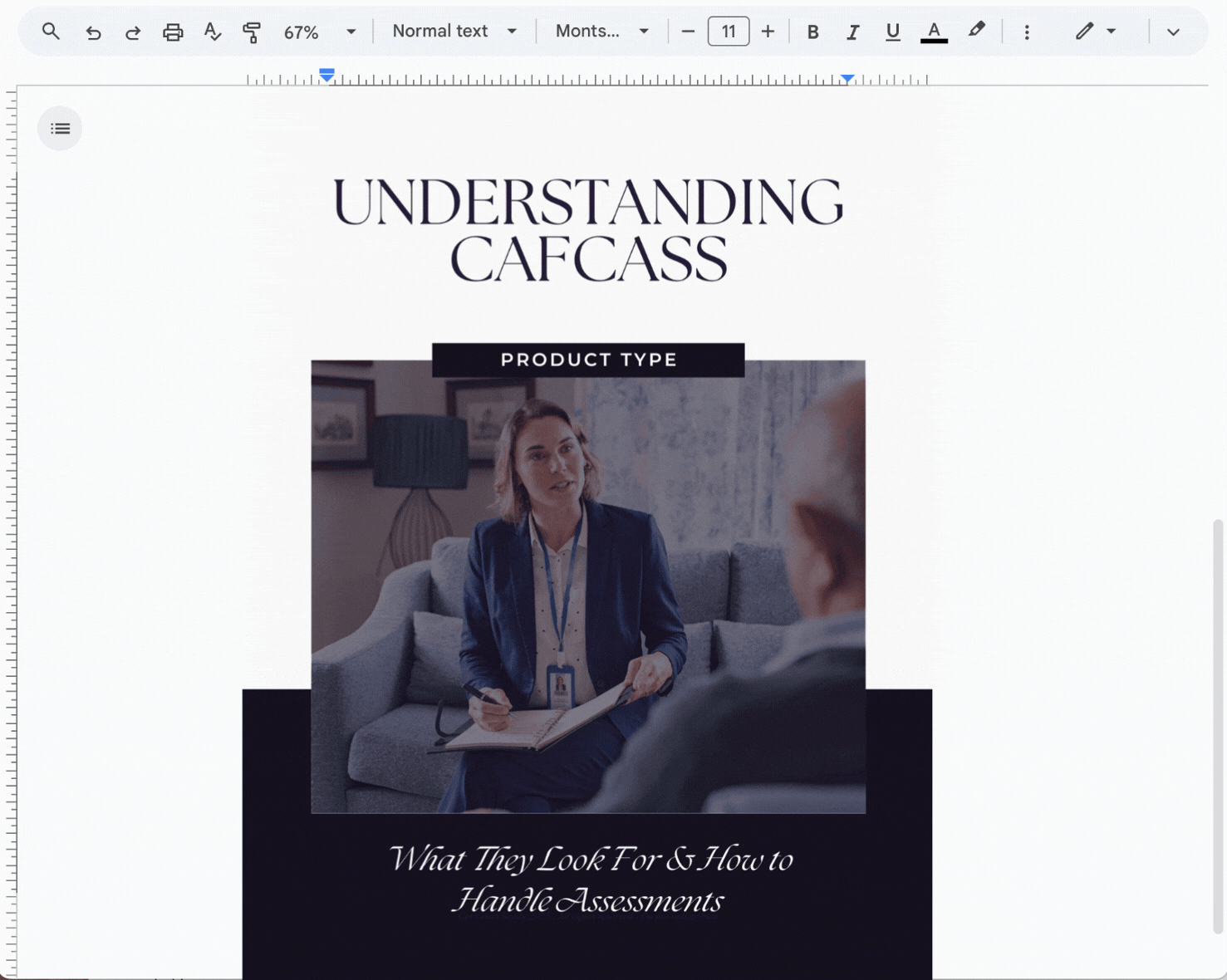Open search within the document
Screen dimensions: 1227x980
pyautogui.click(x=51, y=31)
